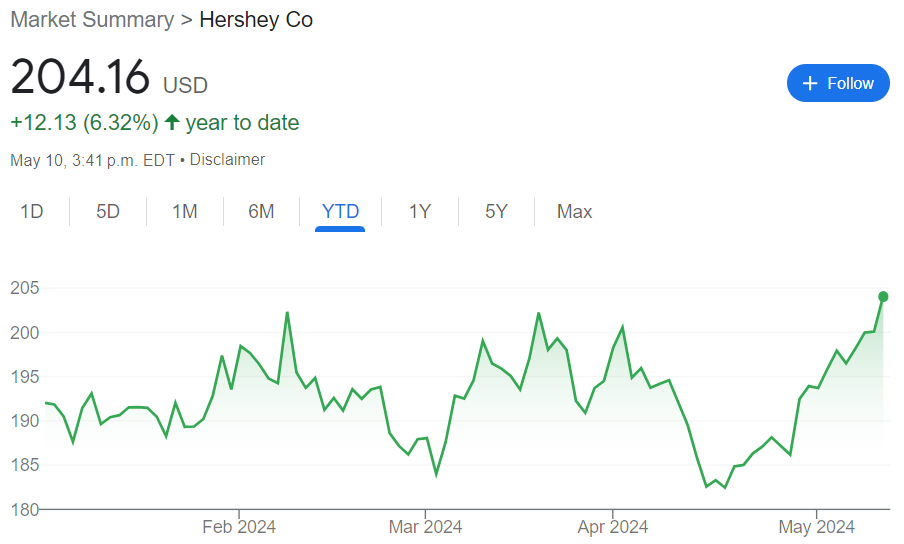Open the Disclaimer link

click(x=227, y=159)
